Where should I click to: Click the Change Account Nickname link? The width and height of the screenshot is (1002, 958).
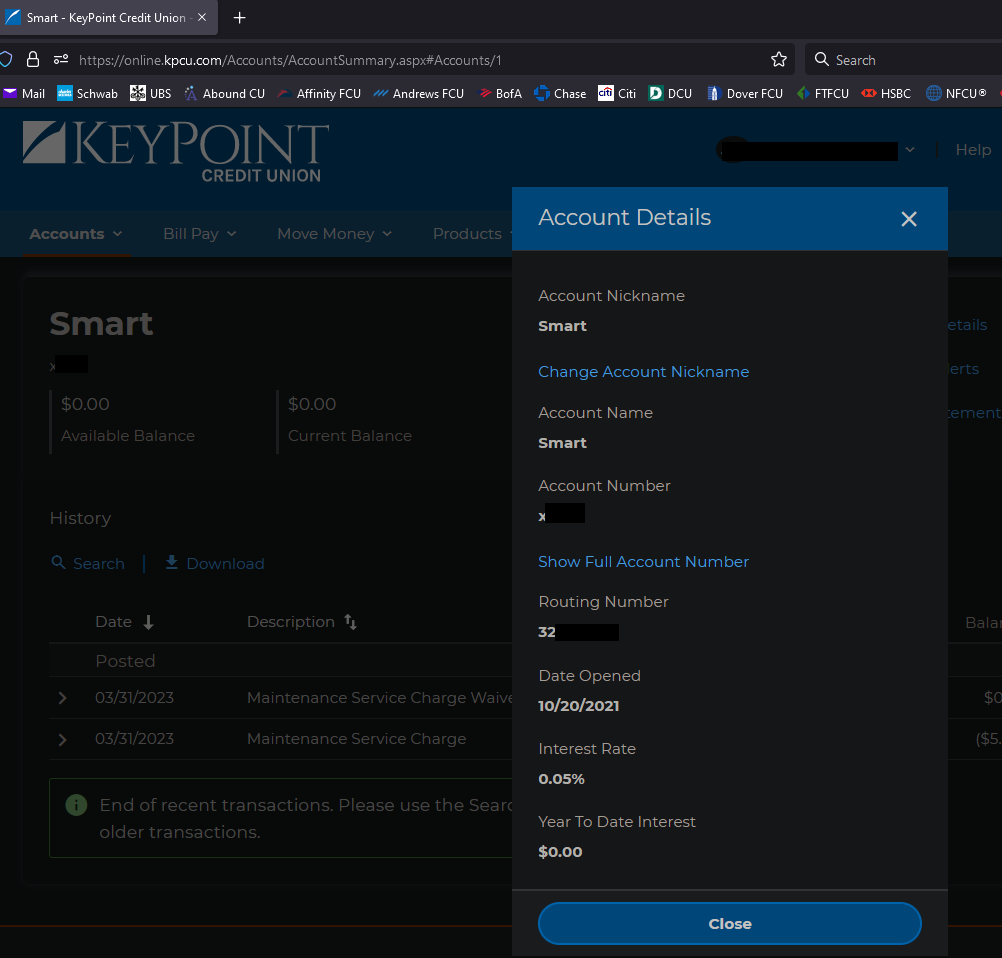click(x=643, y=371)
